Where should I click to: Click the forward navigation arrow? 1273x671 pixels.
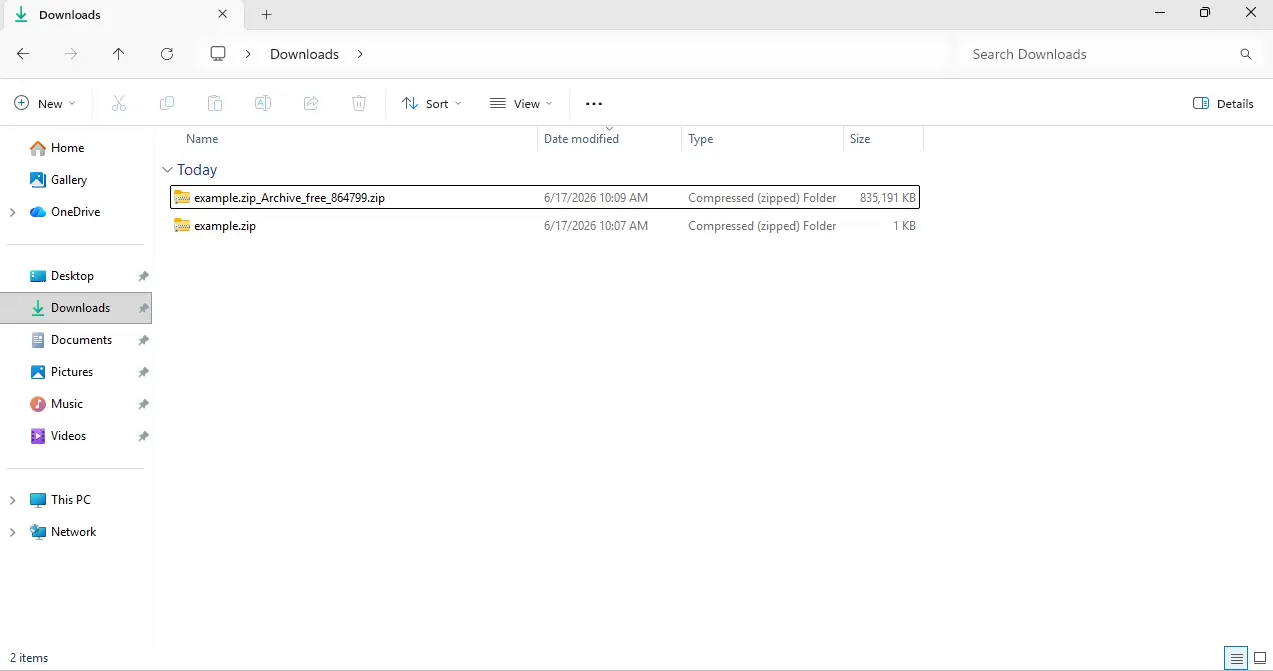click(71, 54)
